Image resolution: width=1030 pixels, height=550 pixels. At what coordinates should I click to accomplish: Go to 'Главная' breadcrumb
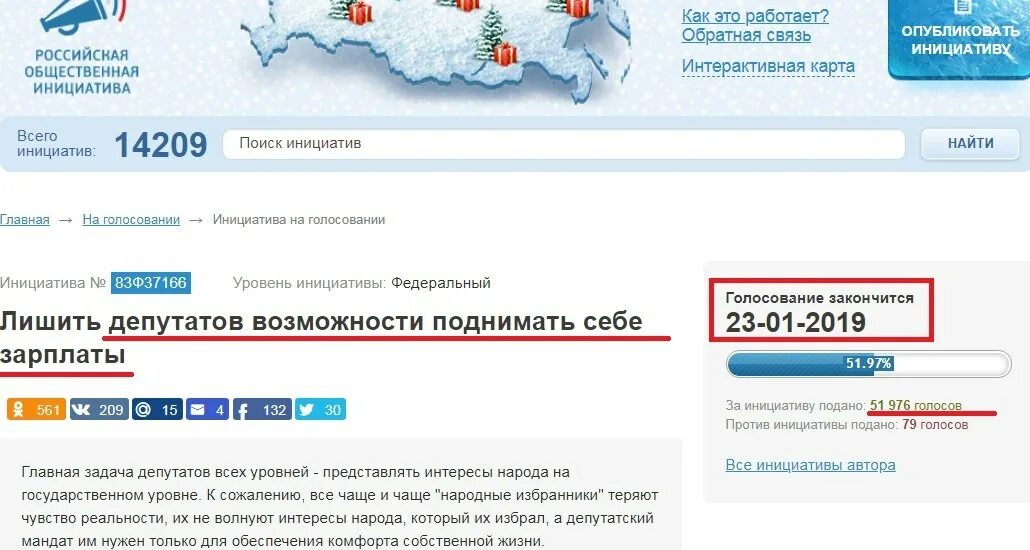tap(25, 220)
